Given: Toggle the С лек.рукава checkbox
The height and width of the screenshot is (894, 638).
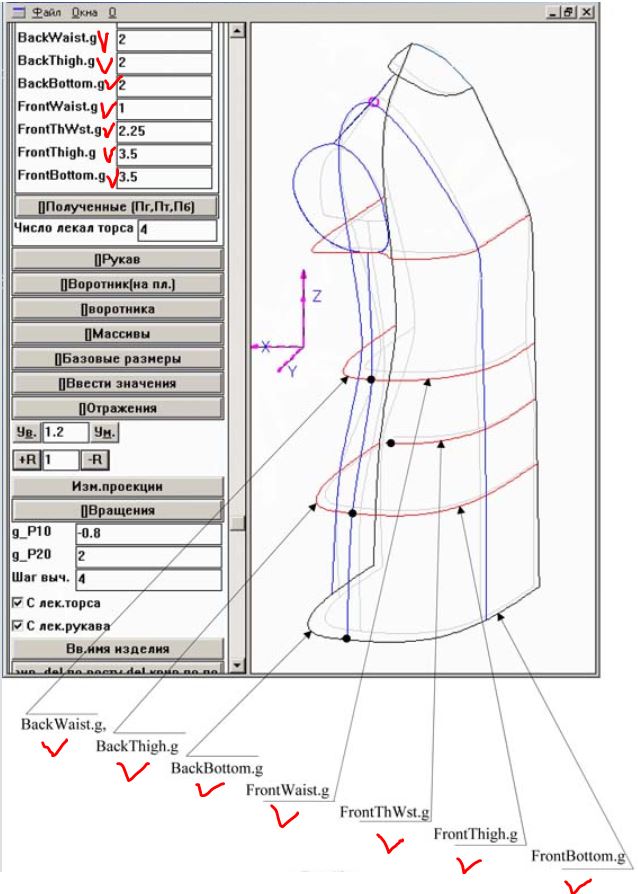Looking at the screenshot, I should 18,626.
